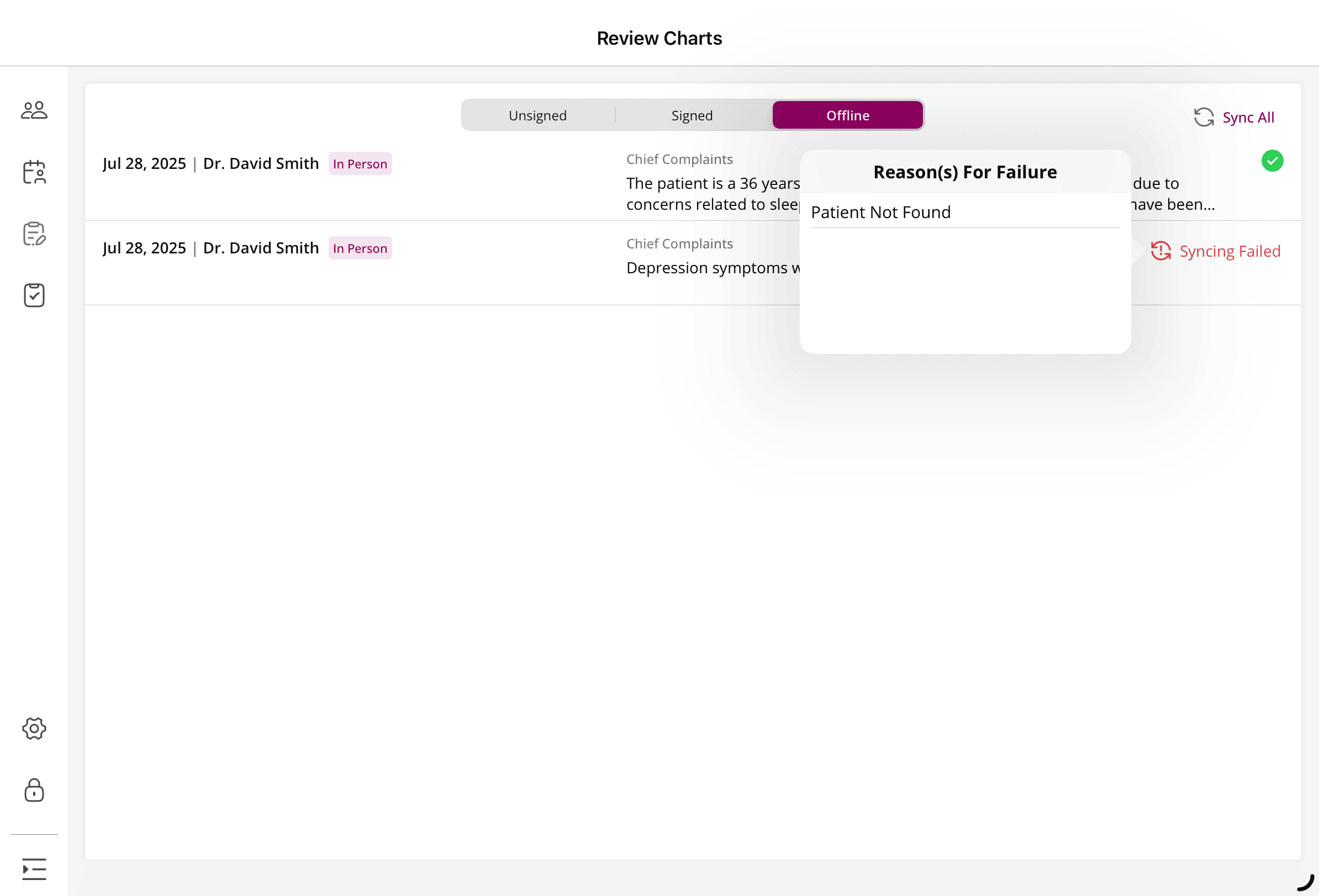This screenshot has width=1319, height=896.
Task: Click the red syncing failed alert icon
Action: [x=1161, y=251]
